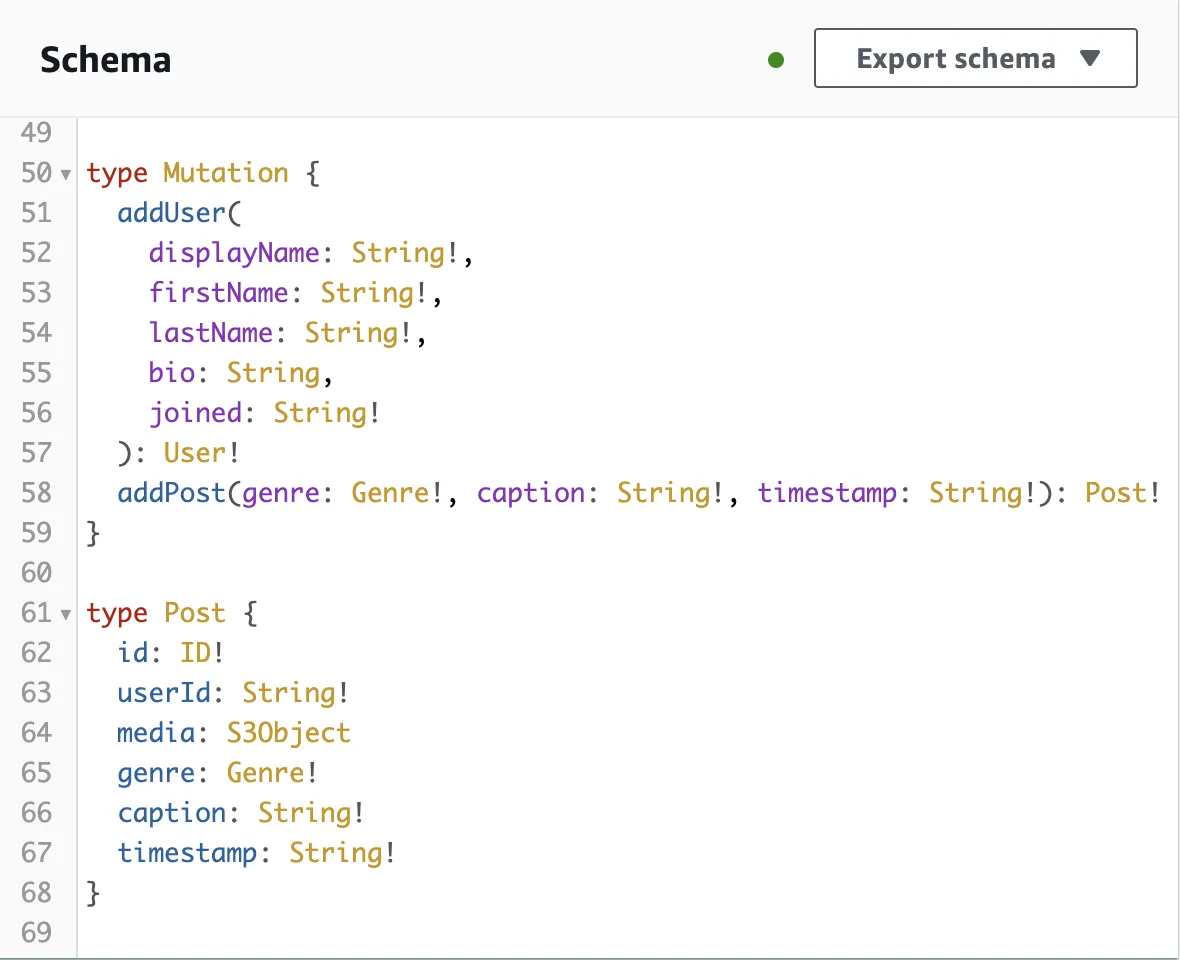Collapse the Post type fold arrow
Screen dimensions: 1180x960
(x=66, y=614)
